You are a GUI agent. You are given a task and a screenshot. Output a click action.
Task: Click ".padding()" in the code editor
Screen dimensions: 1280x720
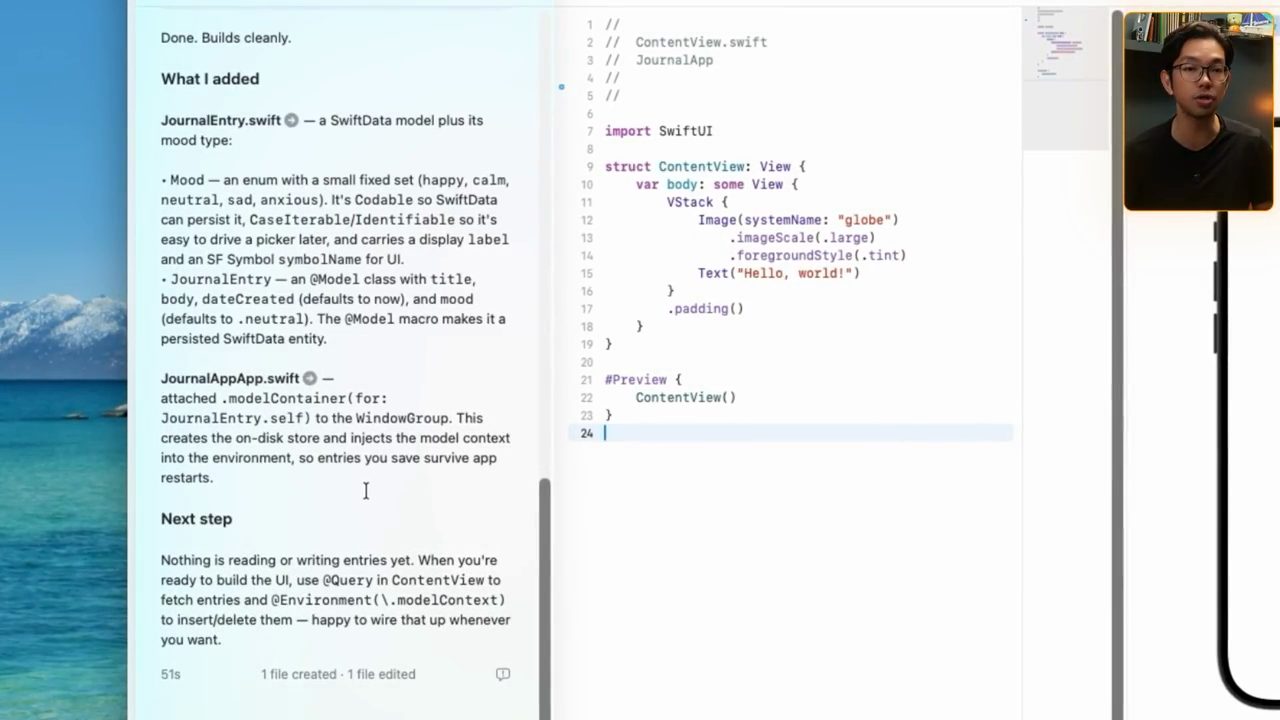point(706,309)
